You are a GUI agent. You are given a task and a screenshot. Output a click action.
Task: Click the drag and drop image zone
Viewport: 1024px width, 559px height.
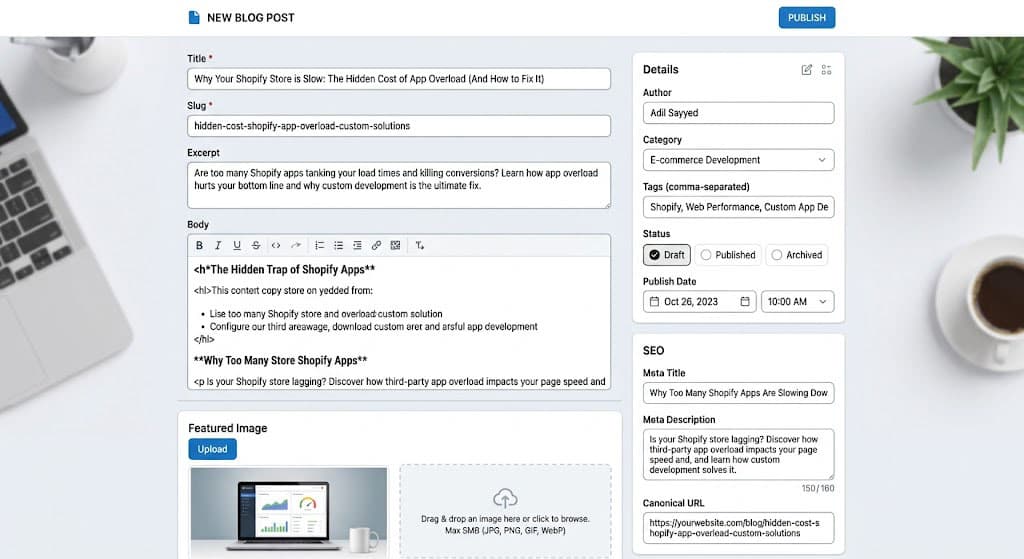click(505, 511)
